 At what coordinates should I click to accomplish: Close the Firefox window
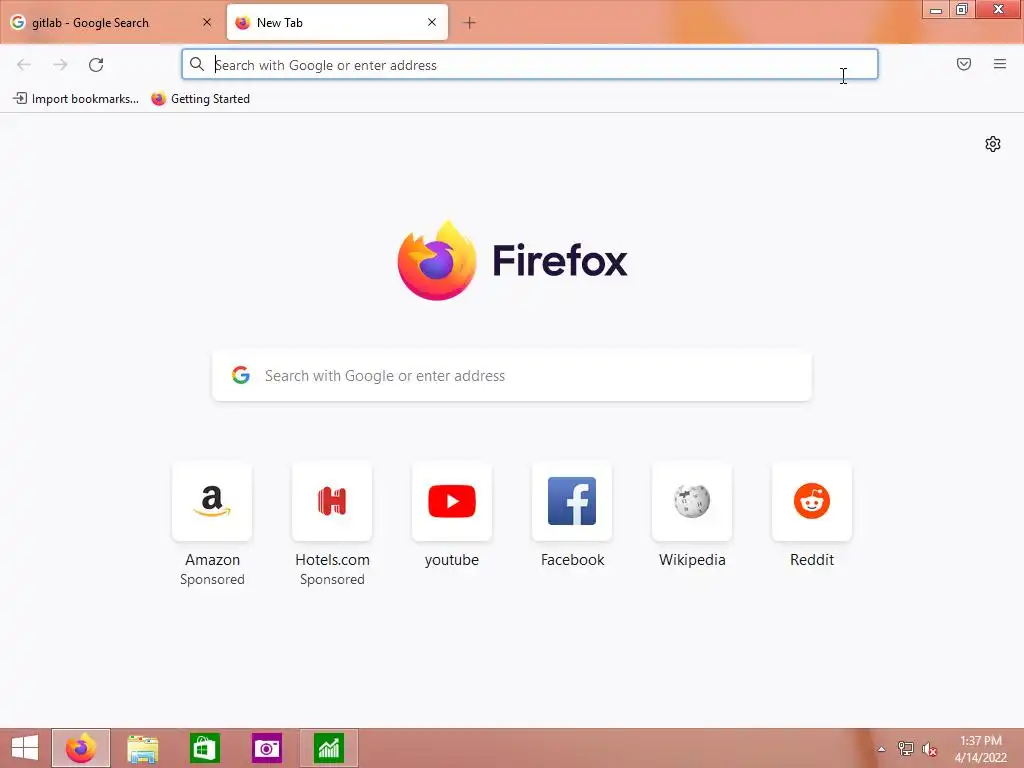point(999,9)
